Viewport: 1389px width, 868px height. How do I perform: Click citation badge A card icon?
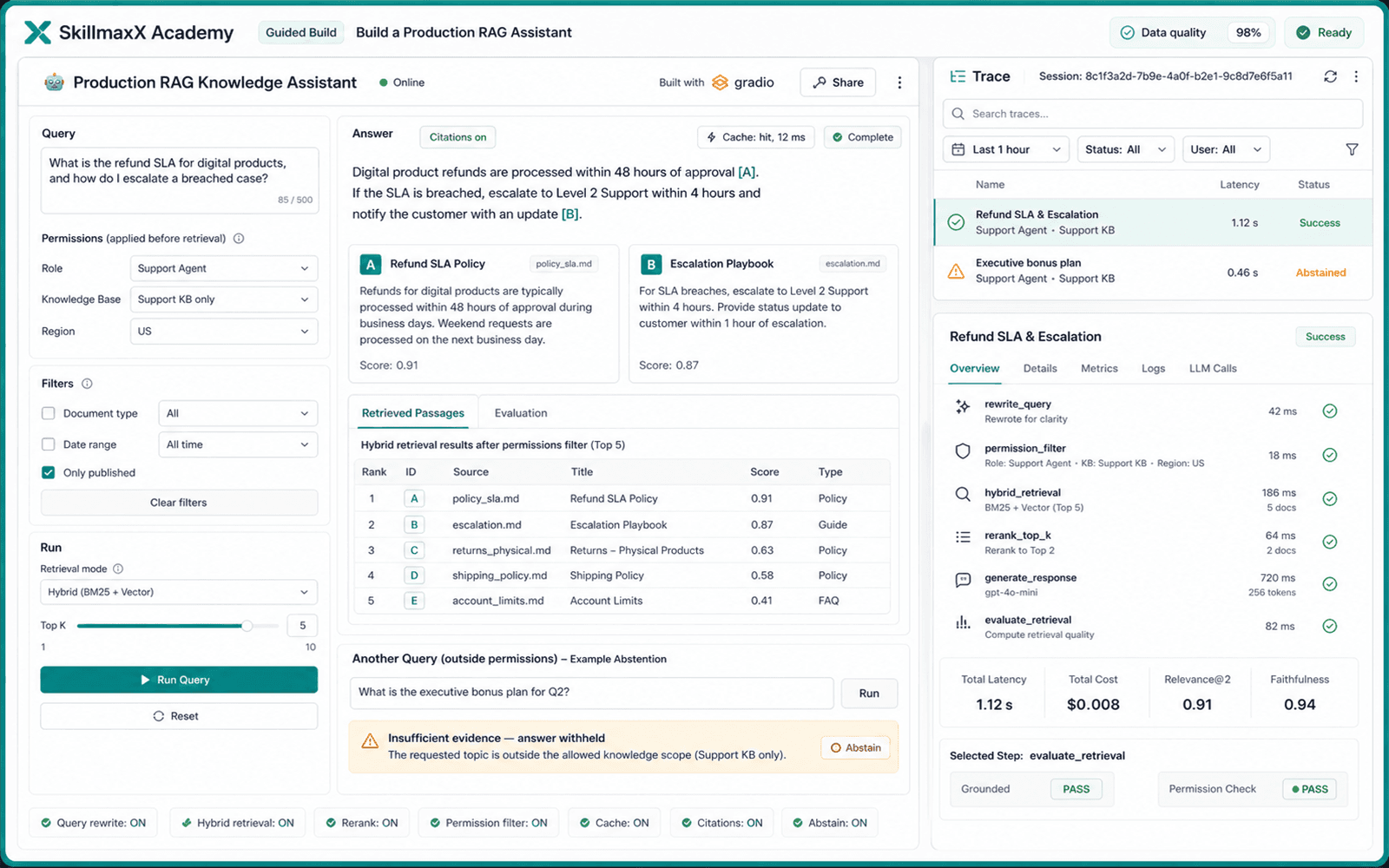point(371,264)
